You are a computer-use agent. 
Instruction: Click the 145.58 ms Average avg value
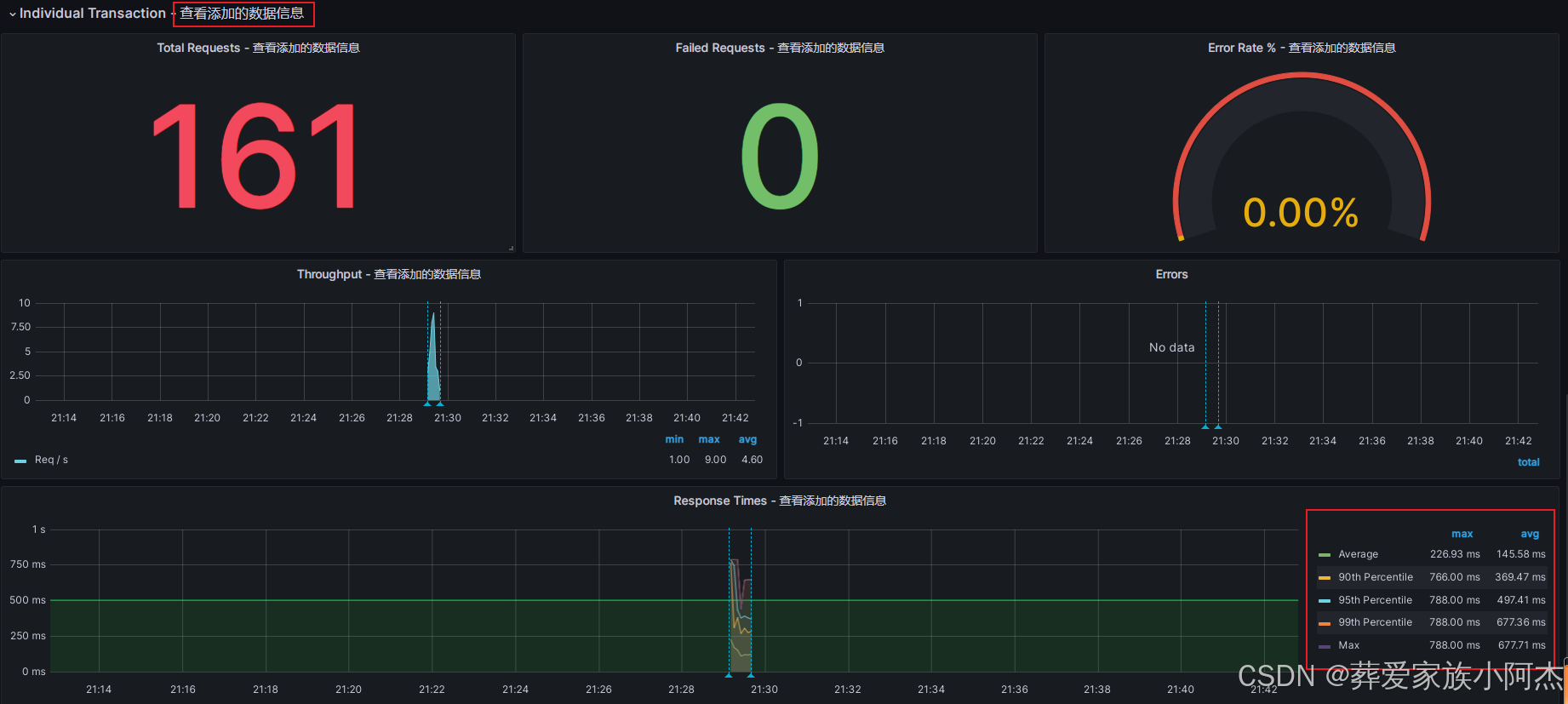tap(1521, 554)
